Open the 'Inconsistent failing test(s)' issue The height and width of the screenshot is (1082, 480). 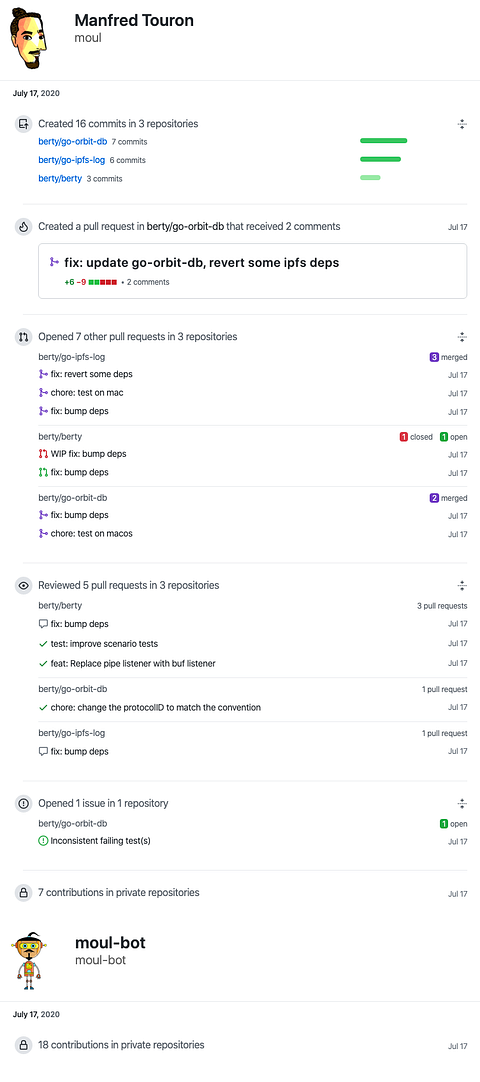[100, 841]
